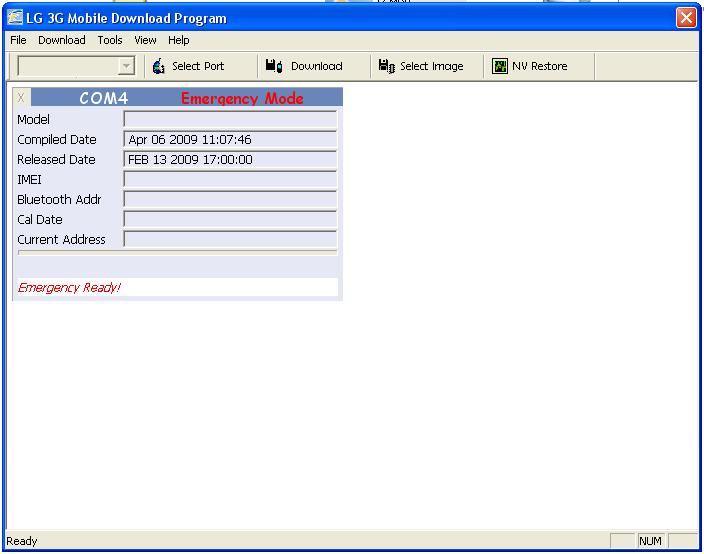
Task: Click the window title 'LG 3G Mobile Download Program'
Action: (126, 18)
